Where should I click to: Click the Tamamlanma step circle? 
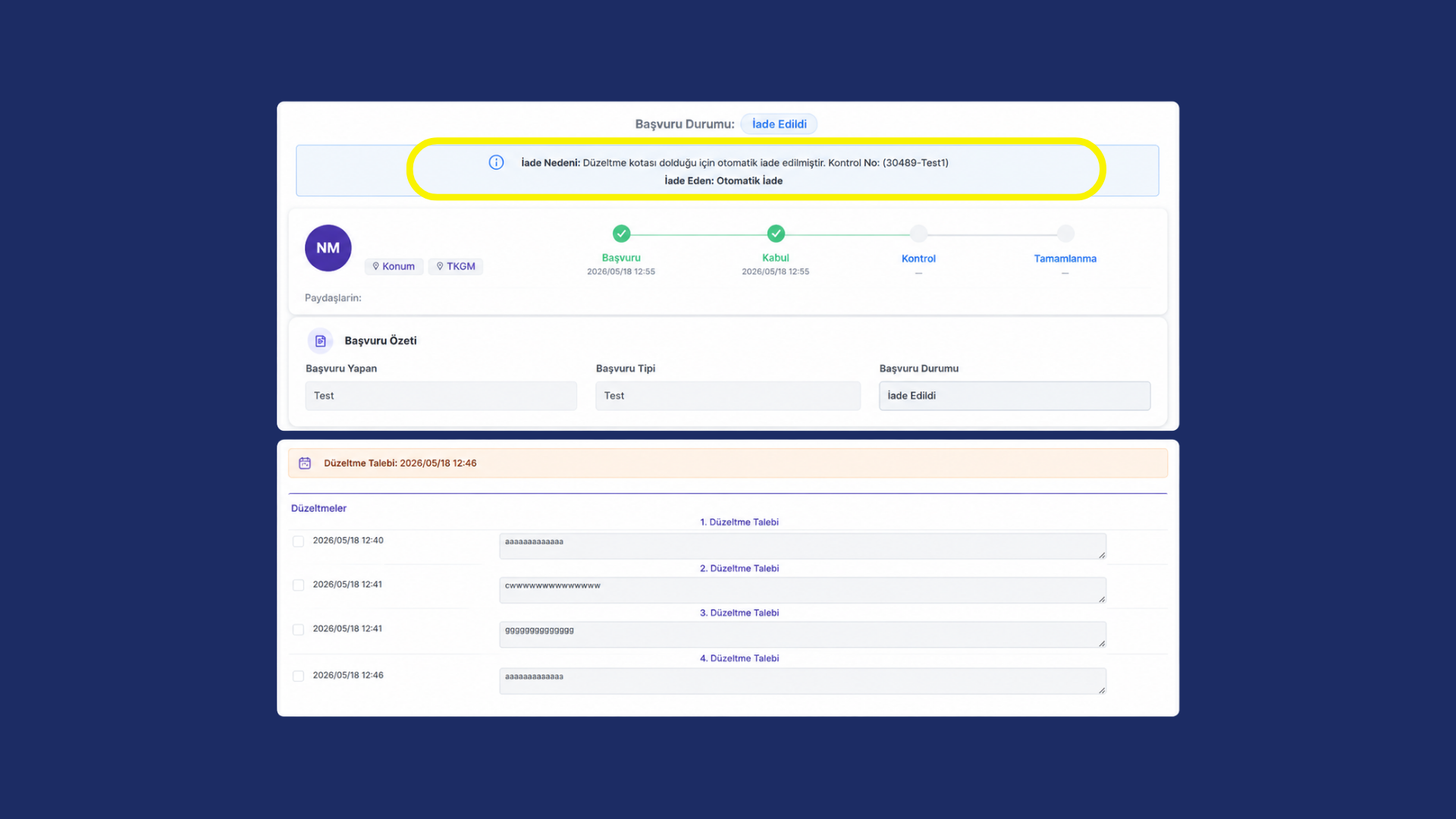[x=1065, y=234]
